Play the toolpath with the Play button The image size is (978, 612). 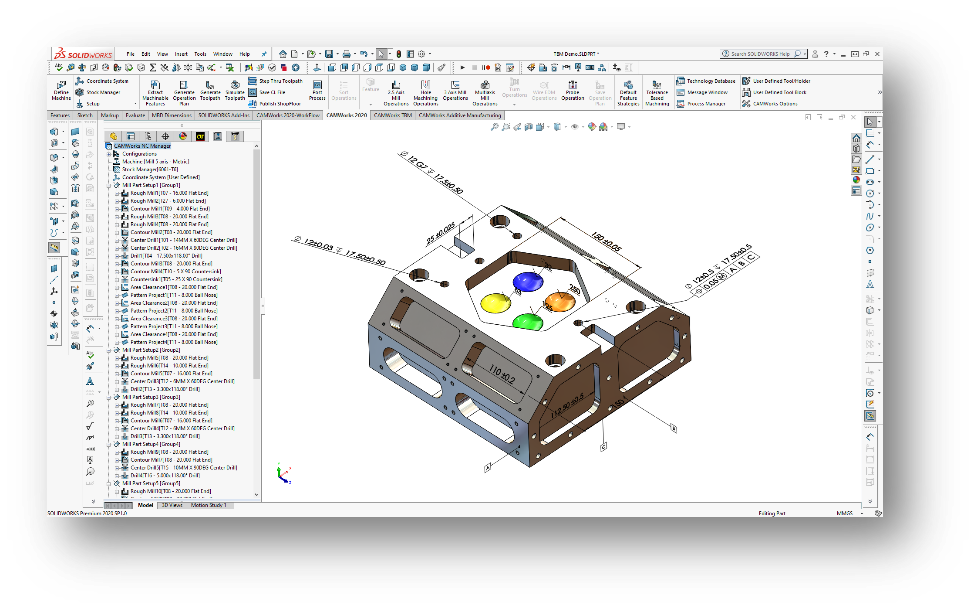462,67
